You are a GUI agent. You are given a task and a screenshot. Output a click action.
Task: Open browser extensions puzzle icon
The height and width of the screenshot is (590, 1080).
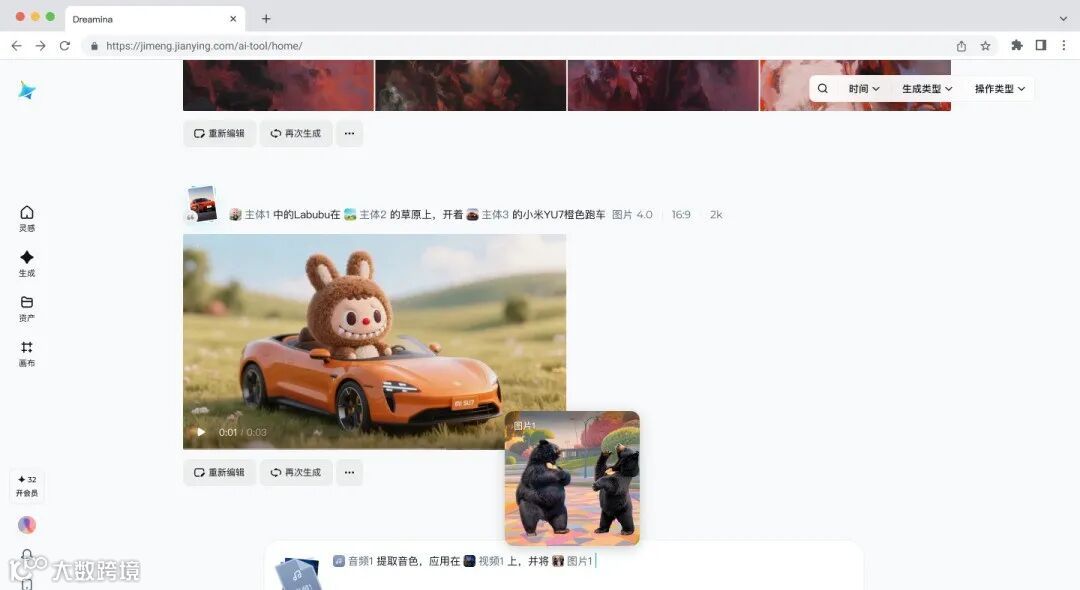click(x=1017, y=45)
